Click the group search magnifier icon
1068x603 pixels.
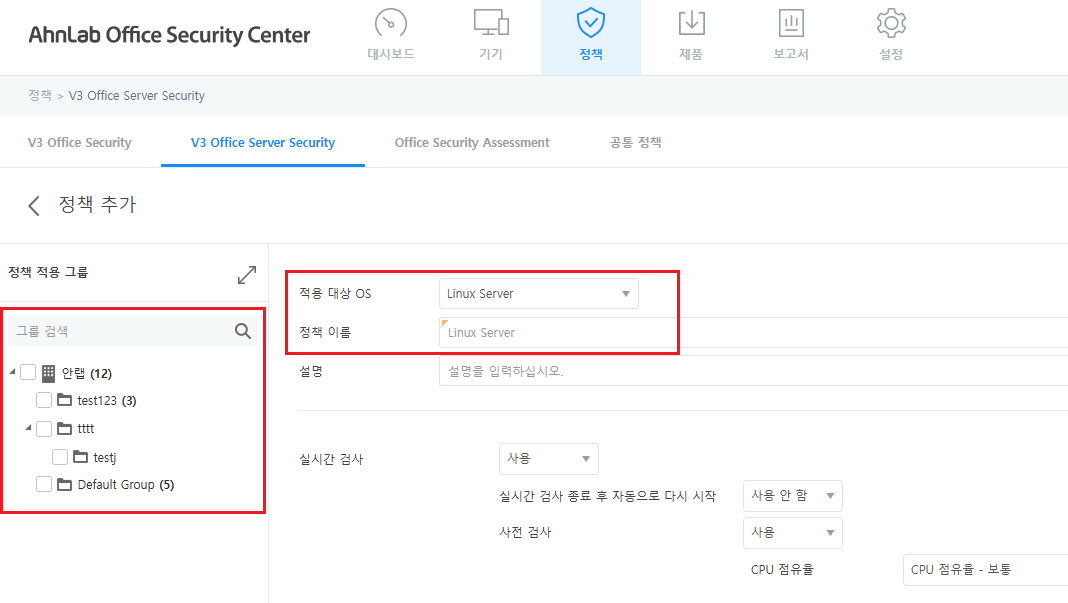pyautogui.click(x=242, y=331)
